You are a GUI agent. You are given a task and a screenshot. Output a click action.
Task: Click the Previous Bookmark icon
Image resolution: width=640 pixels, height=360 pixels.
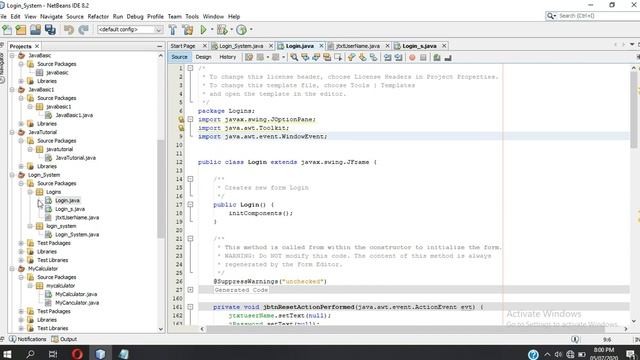point(351,58)
